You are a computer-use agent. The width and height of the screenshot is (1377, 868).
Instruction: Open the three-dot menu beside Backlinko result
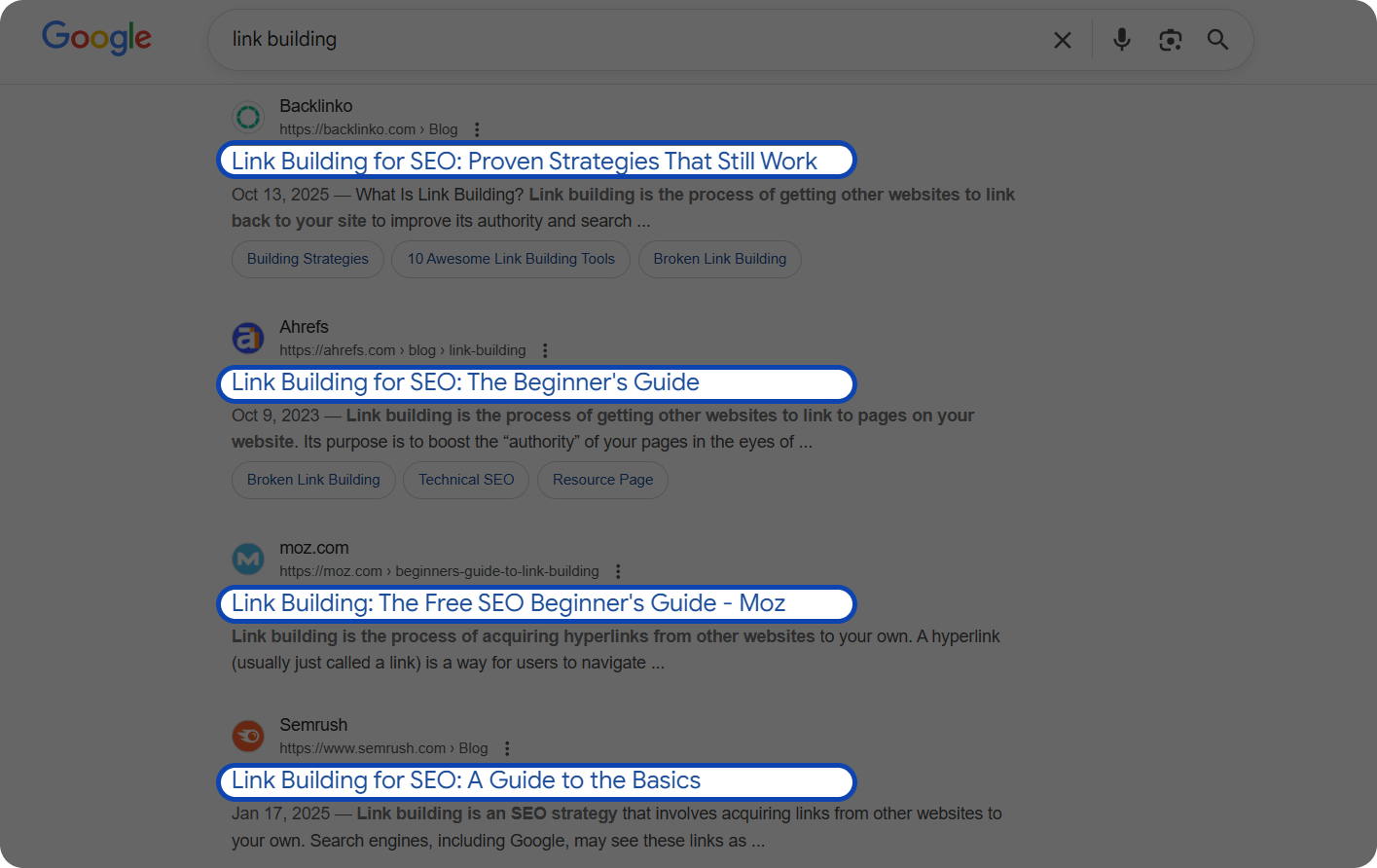click(x=477, y=128)
